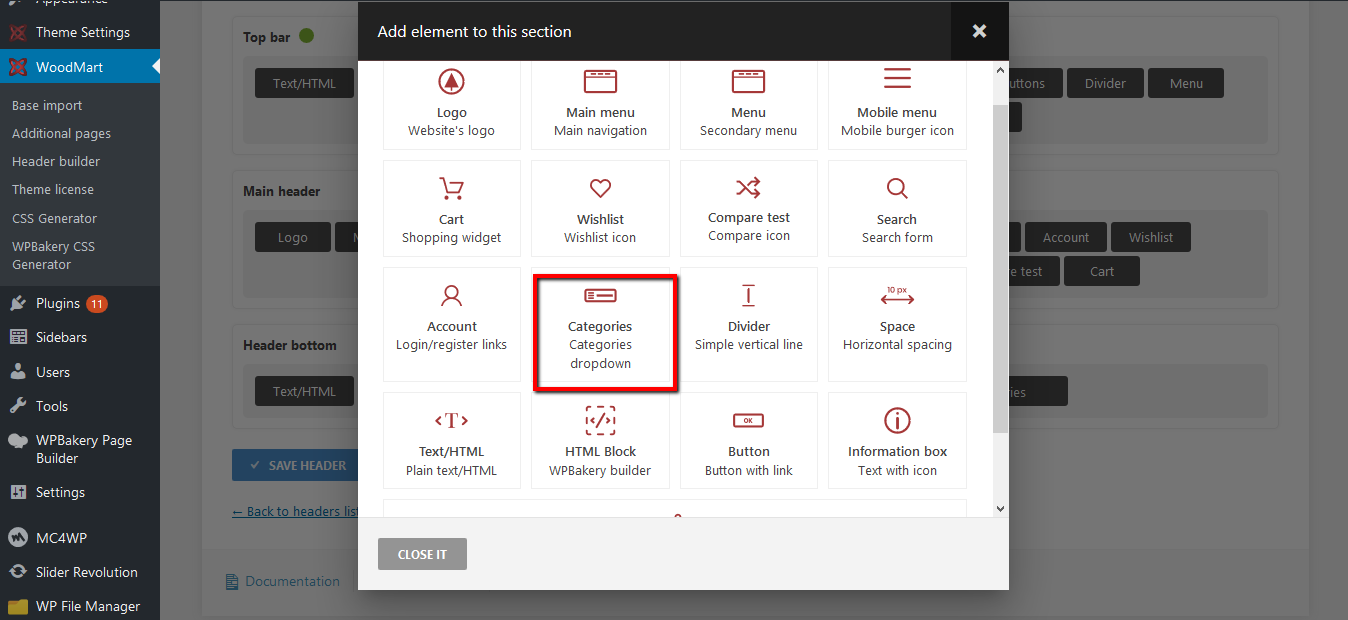This screenshot has height=620, width=1348.
Task: Open Slider Revolution admin menu
Action: 80,572
